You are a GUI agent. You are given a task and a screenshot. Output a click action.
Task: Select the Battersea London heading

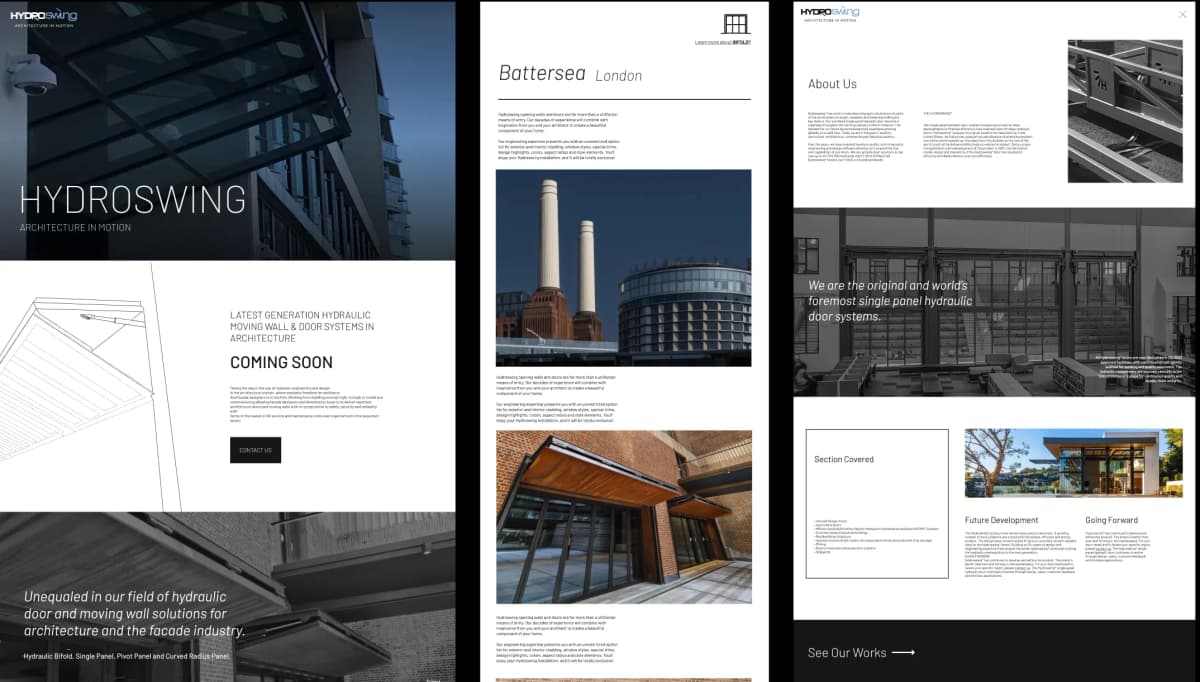(x=569, y=73)
